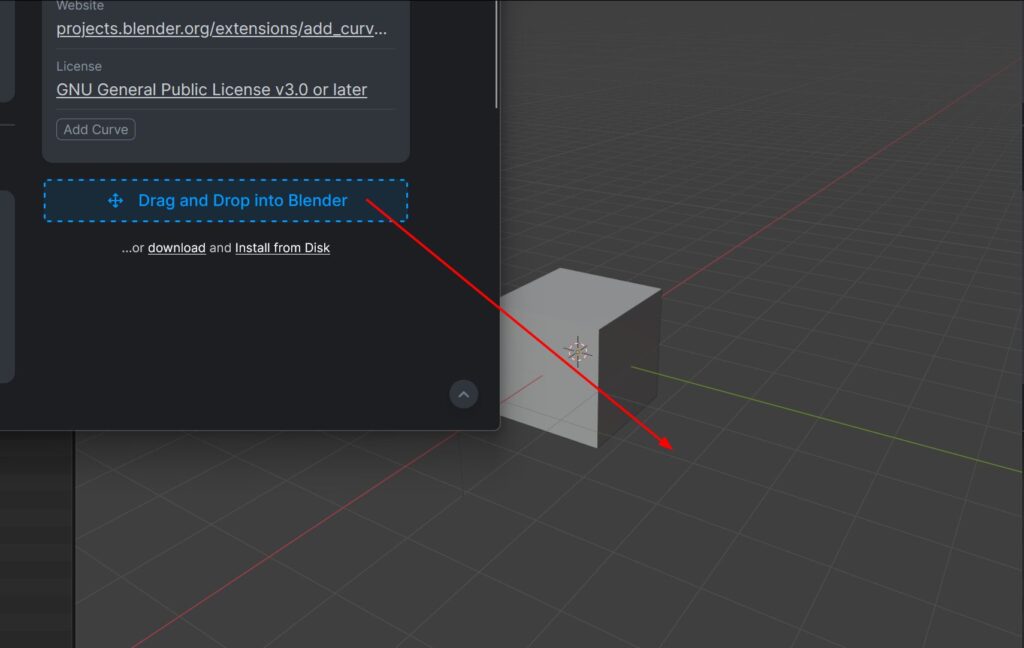Select the 'Add Curve' tag
The image size is (1024, 648).
tap(95, 130)
